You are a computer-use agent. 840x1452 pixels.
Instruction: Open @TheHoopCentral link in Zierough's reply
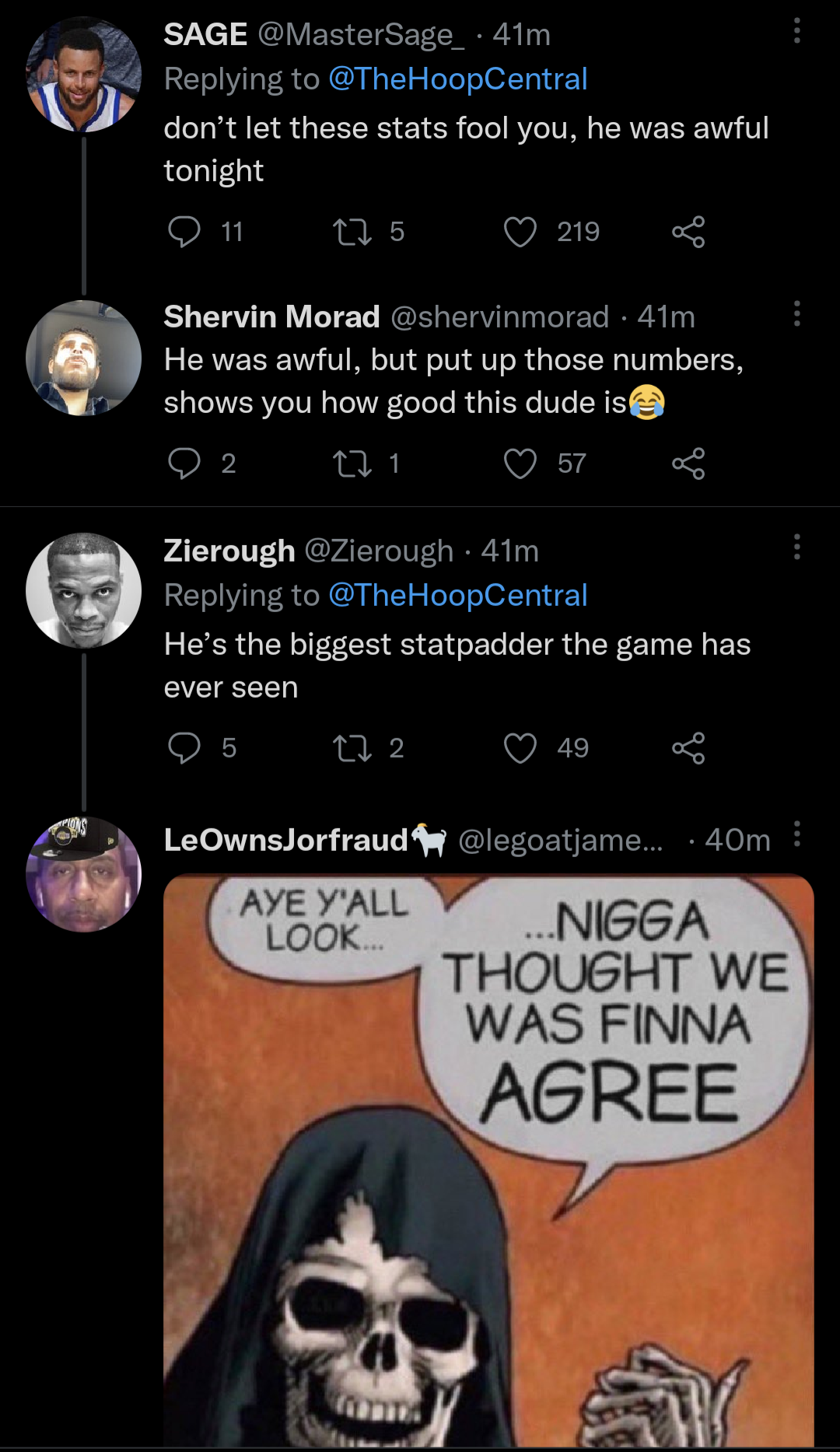457,596
